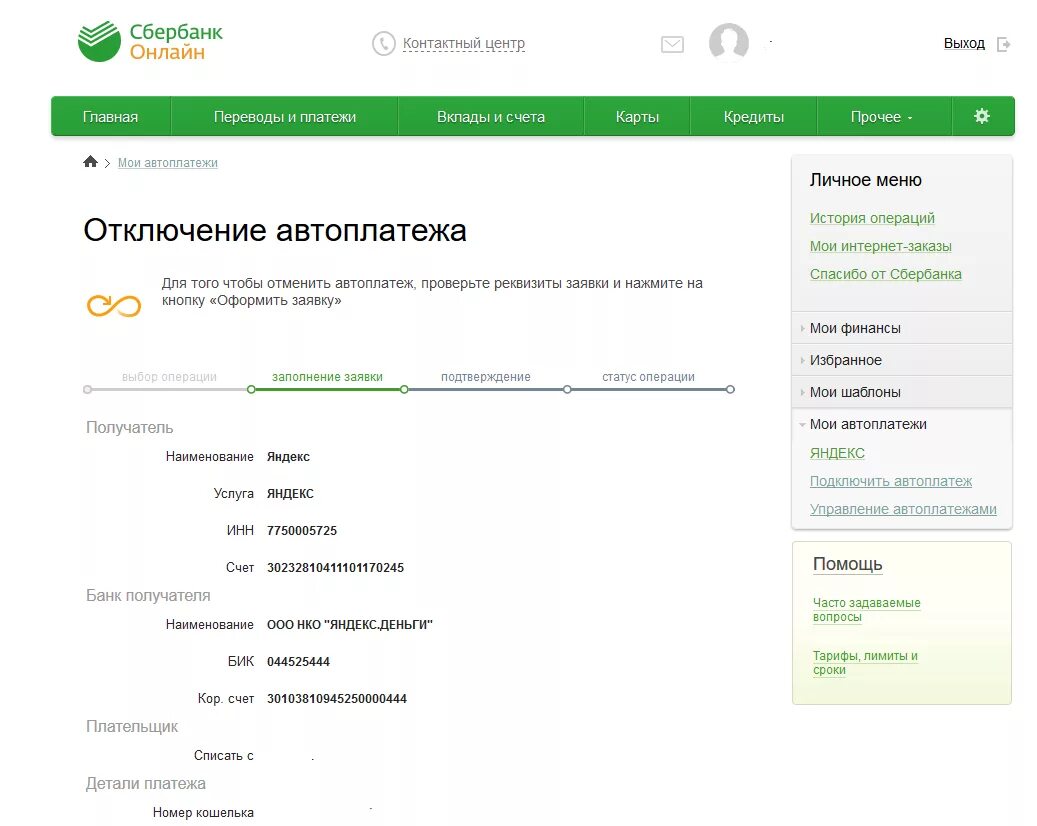Open Часто задаваемые вопросы link

click(866, 610)
